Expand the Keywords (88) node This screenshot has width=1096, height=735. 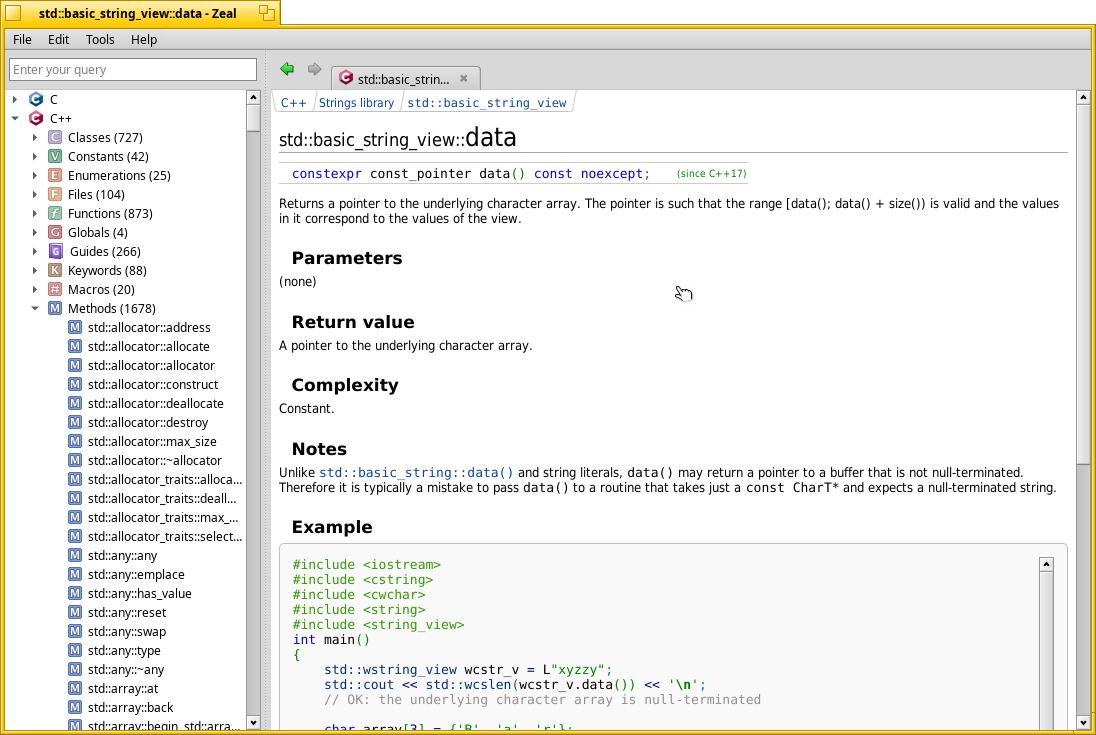click(x=35, y=270)
